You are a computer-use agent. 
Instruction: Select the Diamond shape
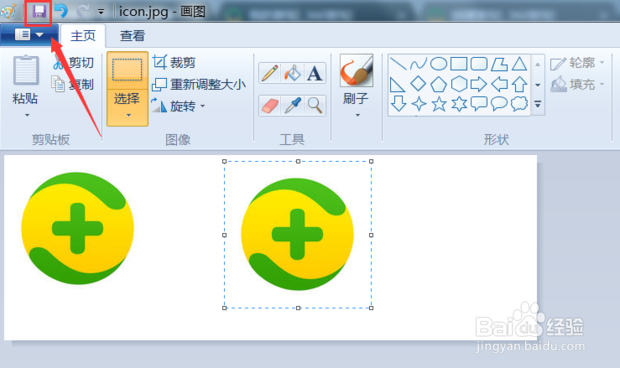point(418,84)
